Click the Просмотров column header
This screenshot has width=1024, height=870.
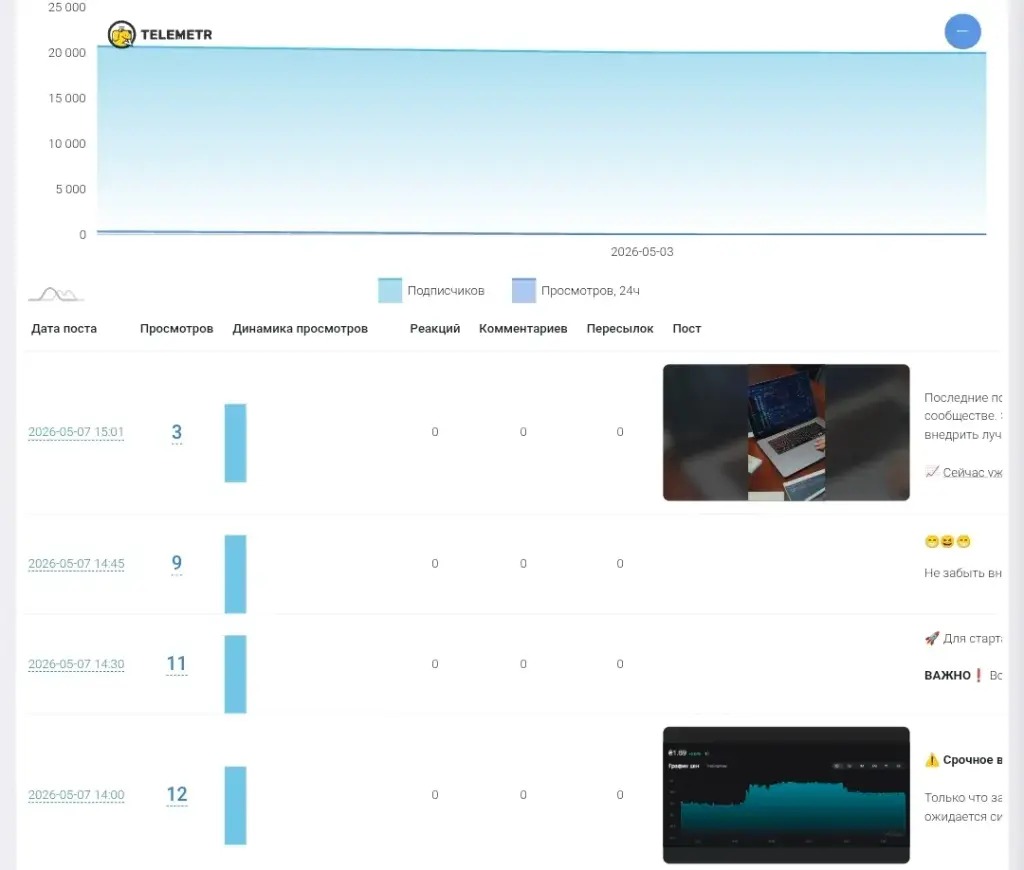[176, 329]
